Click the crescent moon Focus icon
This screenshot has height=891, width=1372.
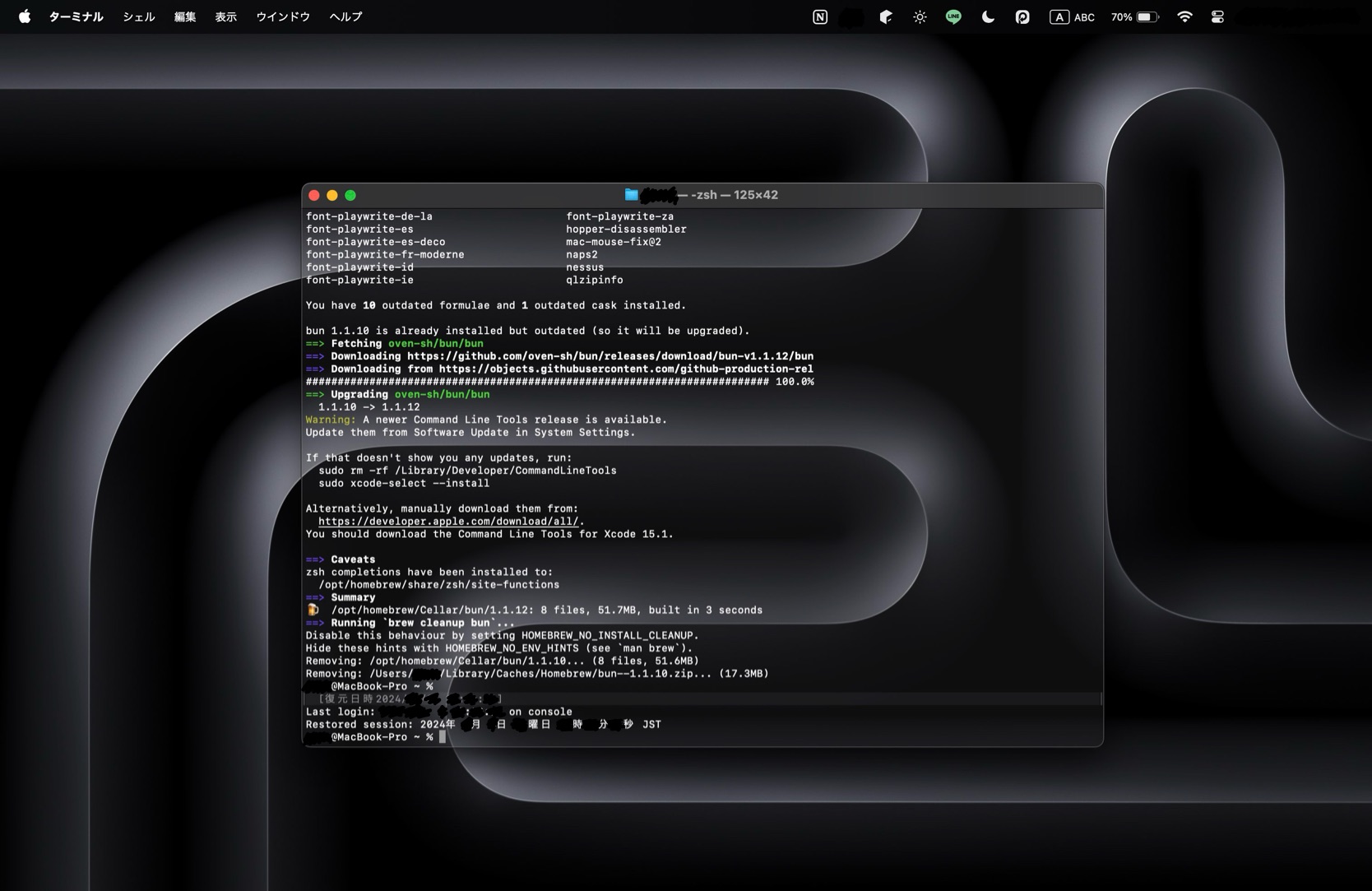click(988, 16)
